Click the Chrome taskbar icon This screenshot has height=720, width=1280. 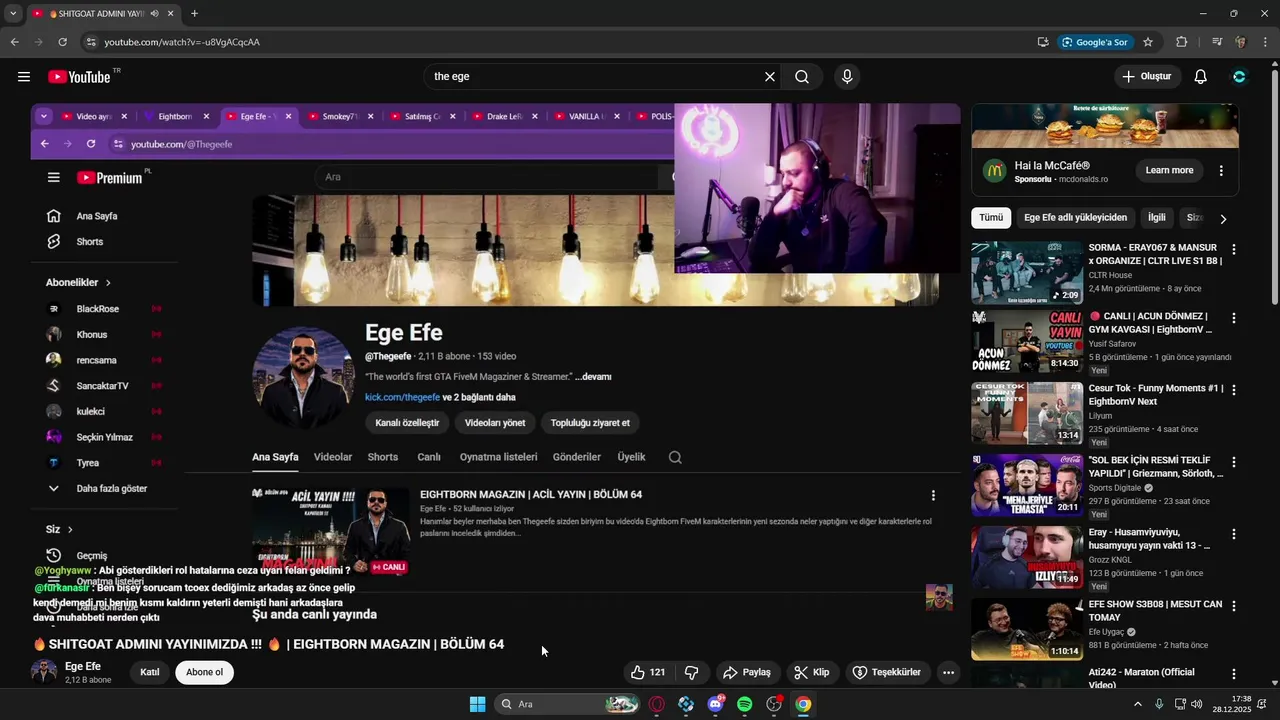click(803, 704)
